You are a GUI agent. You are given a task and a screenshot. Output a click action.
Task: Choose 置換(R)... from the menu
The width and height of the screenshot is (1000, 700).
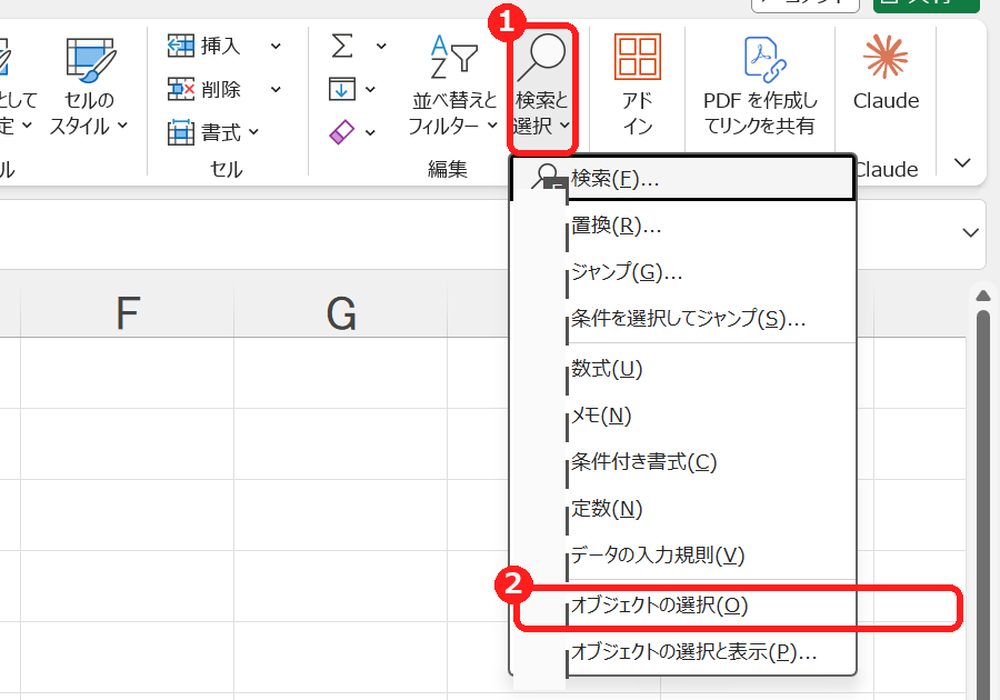pyautogui.click(x=682, y=226)
